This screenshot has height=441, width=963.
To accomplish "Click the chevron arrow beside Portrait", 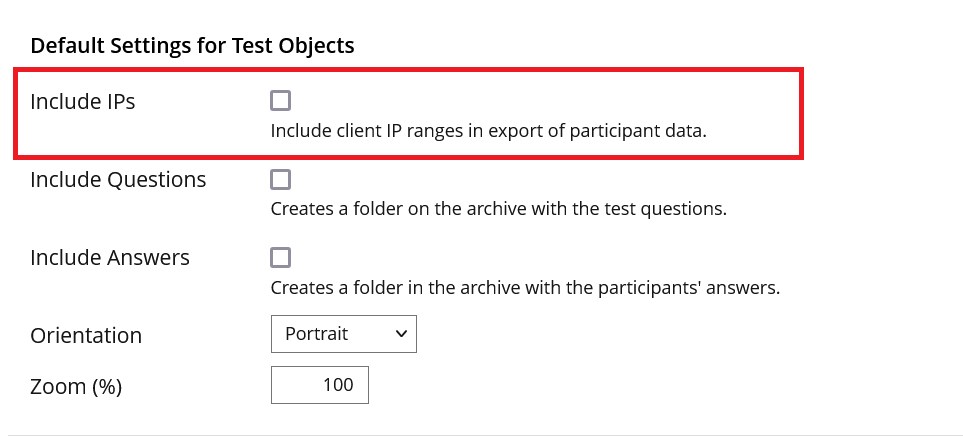I will coord(402,334).
